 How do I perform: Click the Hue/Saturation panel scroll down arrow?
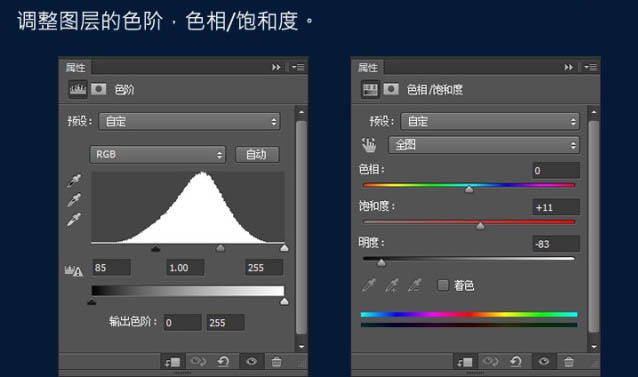click(594, 346)
